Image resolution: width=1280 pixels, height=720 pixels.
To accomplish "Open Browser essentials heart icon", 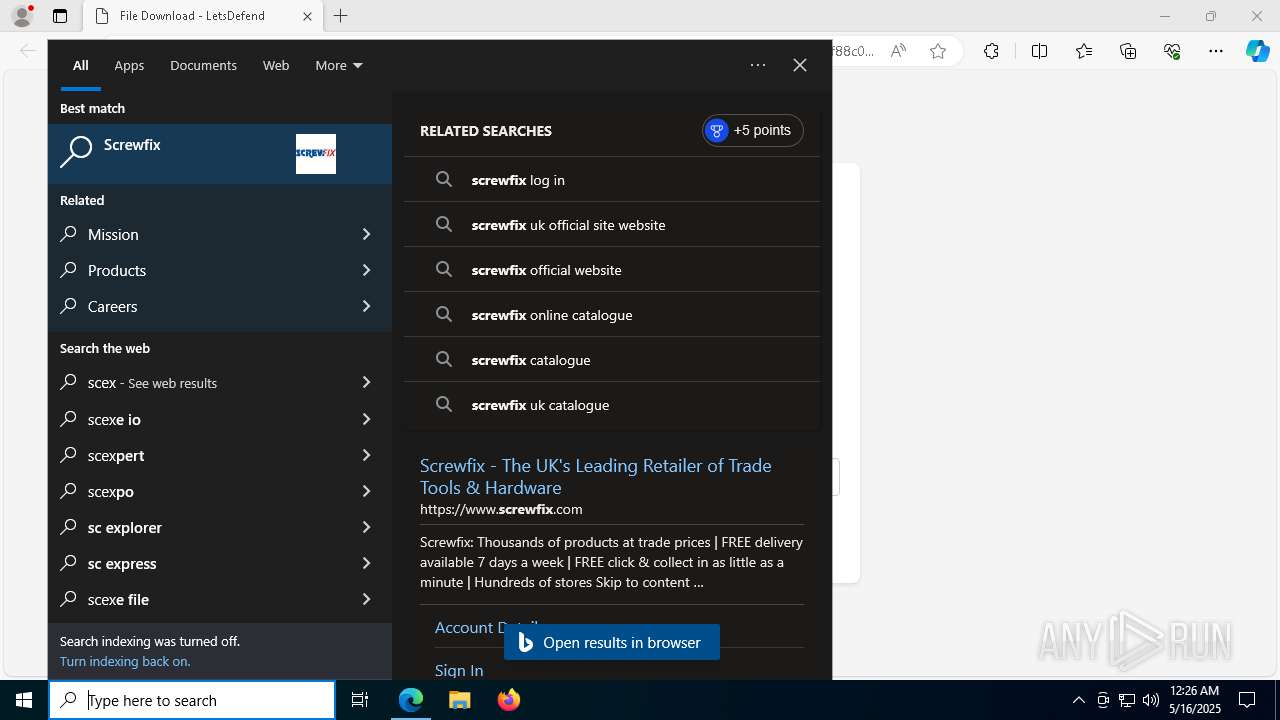I will coord(1172,51).
